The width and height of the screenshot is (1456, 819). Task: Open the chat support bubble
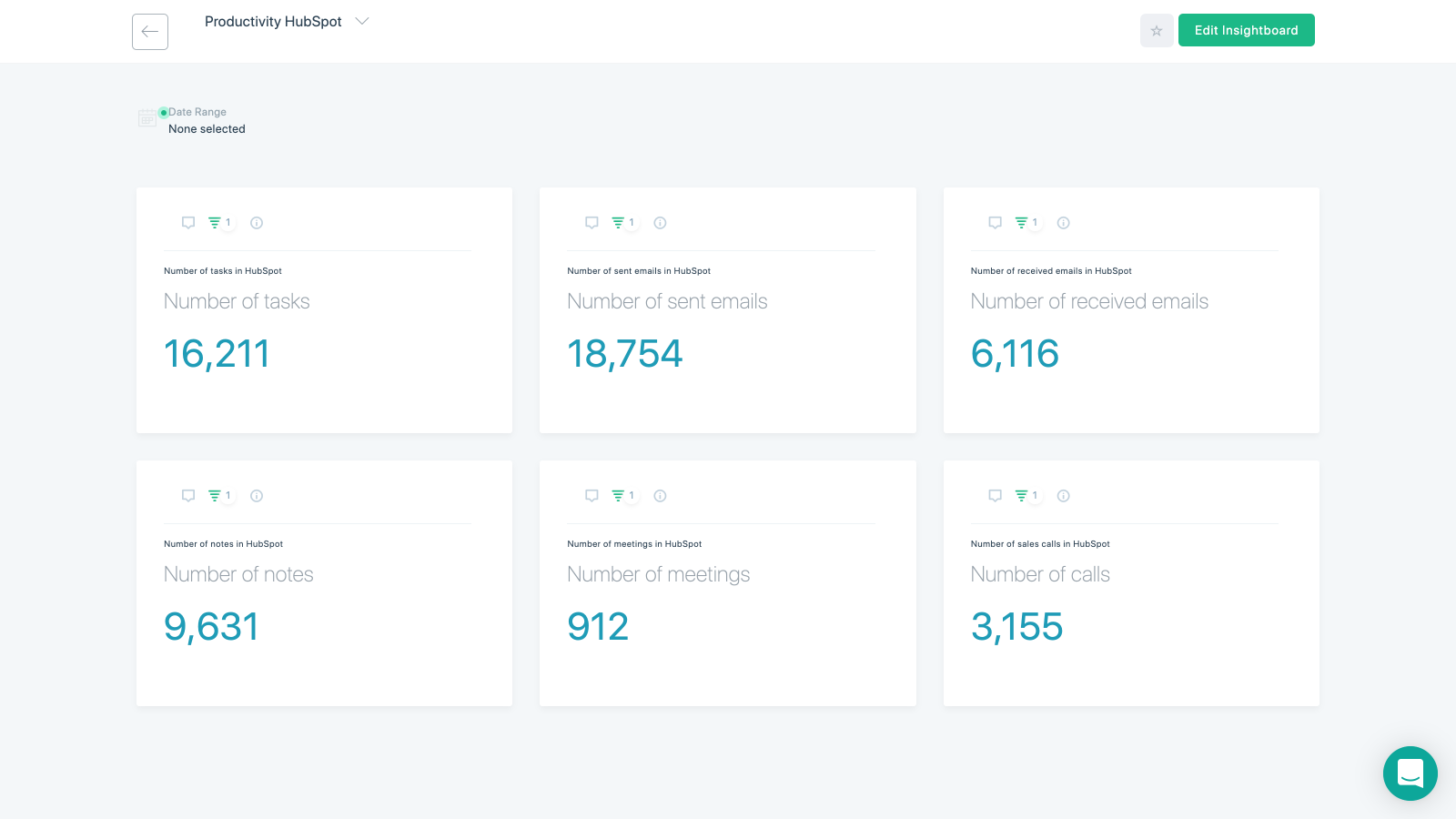tap(1410, 773)
